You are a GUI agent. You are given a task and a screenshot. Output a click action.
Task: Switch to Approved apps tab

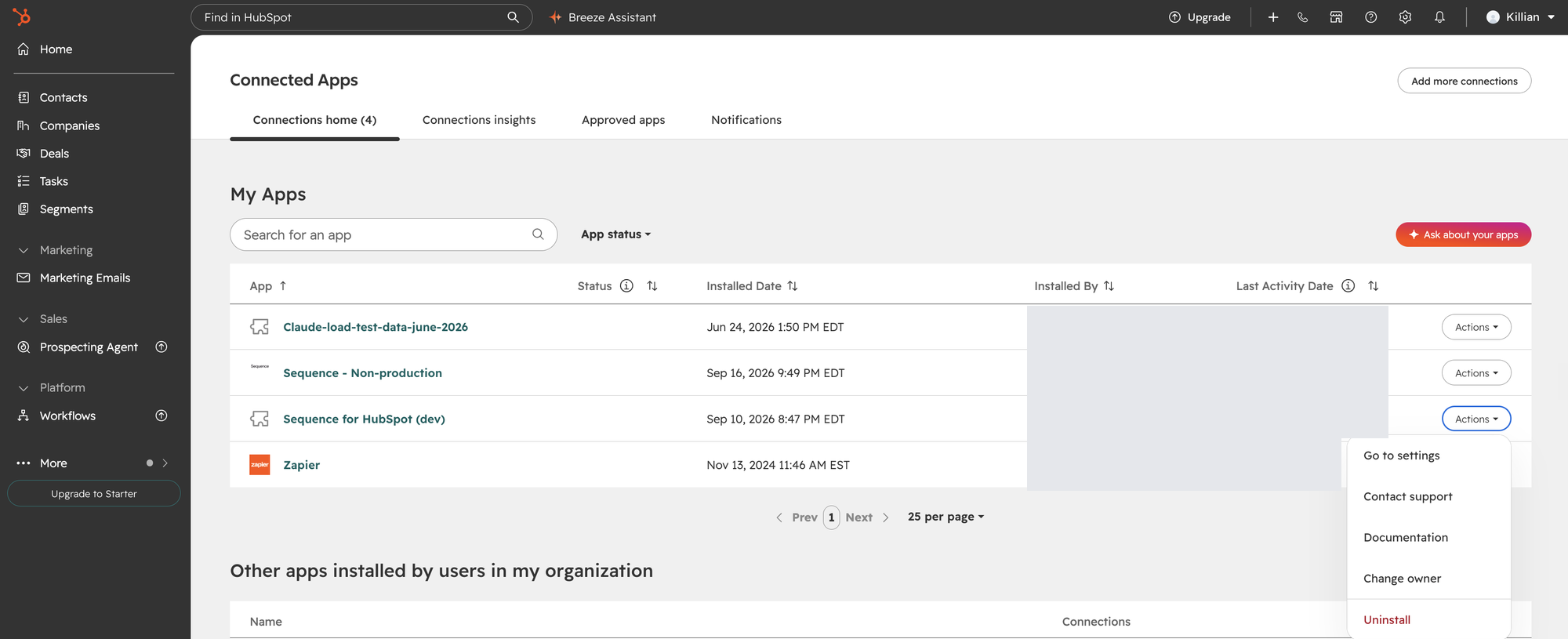[623, 120]
